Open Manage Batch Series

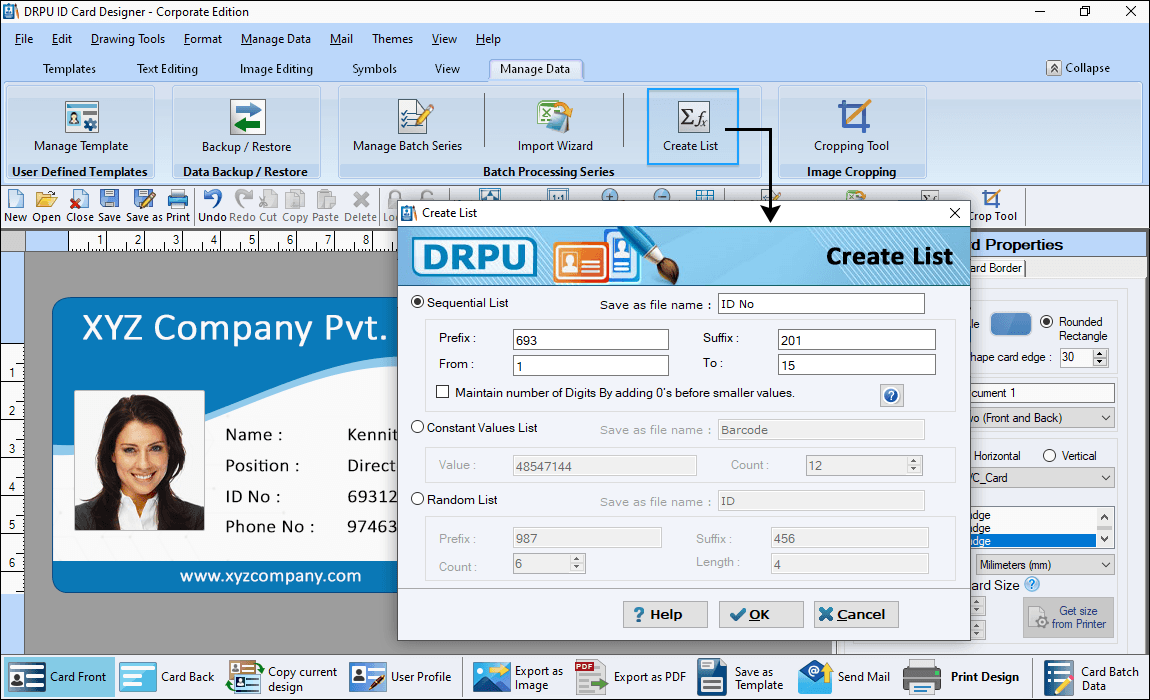point(407,126)
